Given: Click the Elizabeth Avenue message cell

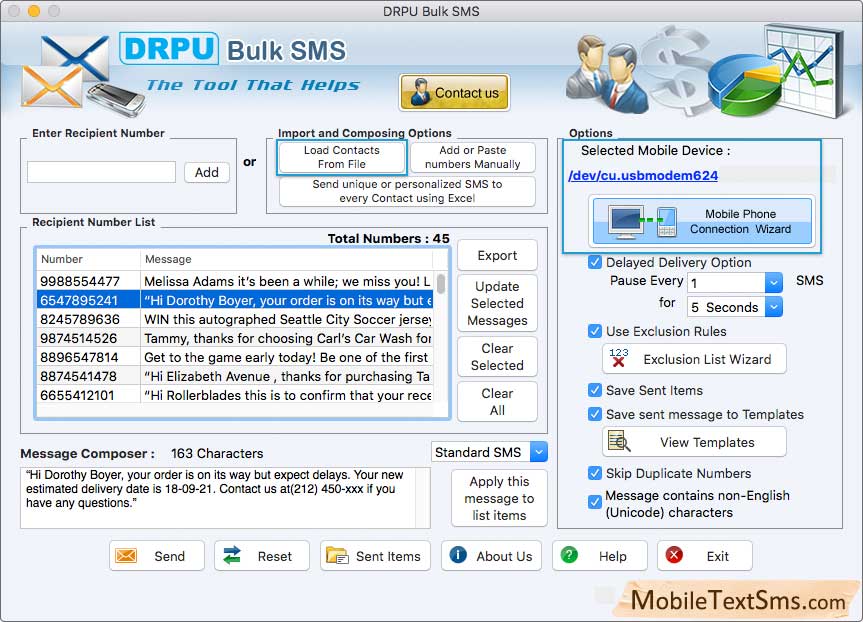Looking at the screenshot, I should [x=287, y=377].
